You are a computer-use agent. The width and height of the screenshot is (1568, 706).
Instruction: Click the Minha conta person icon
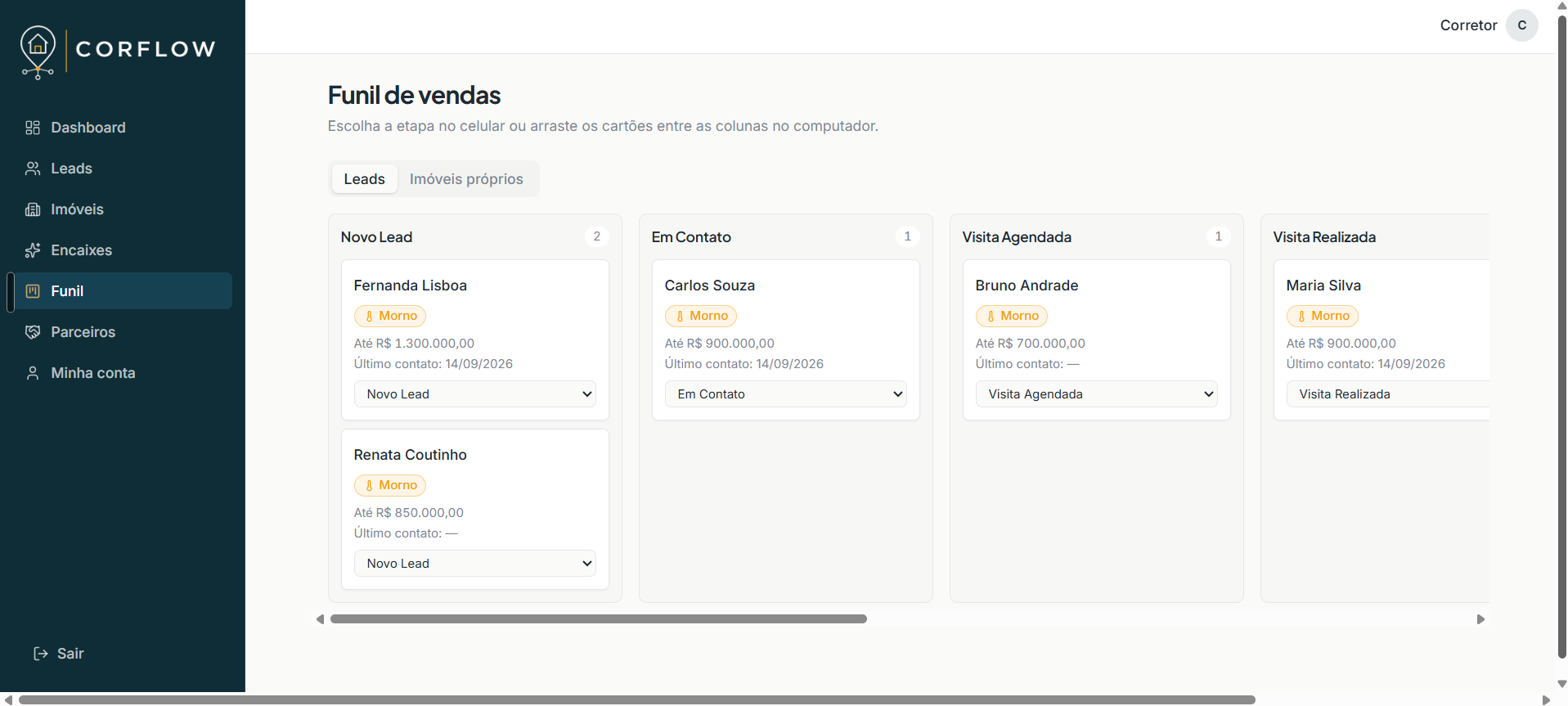(33, 373)
